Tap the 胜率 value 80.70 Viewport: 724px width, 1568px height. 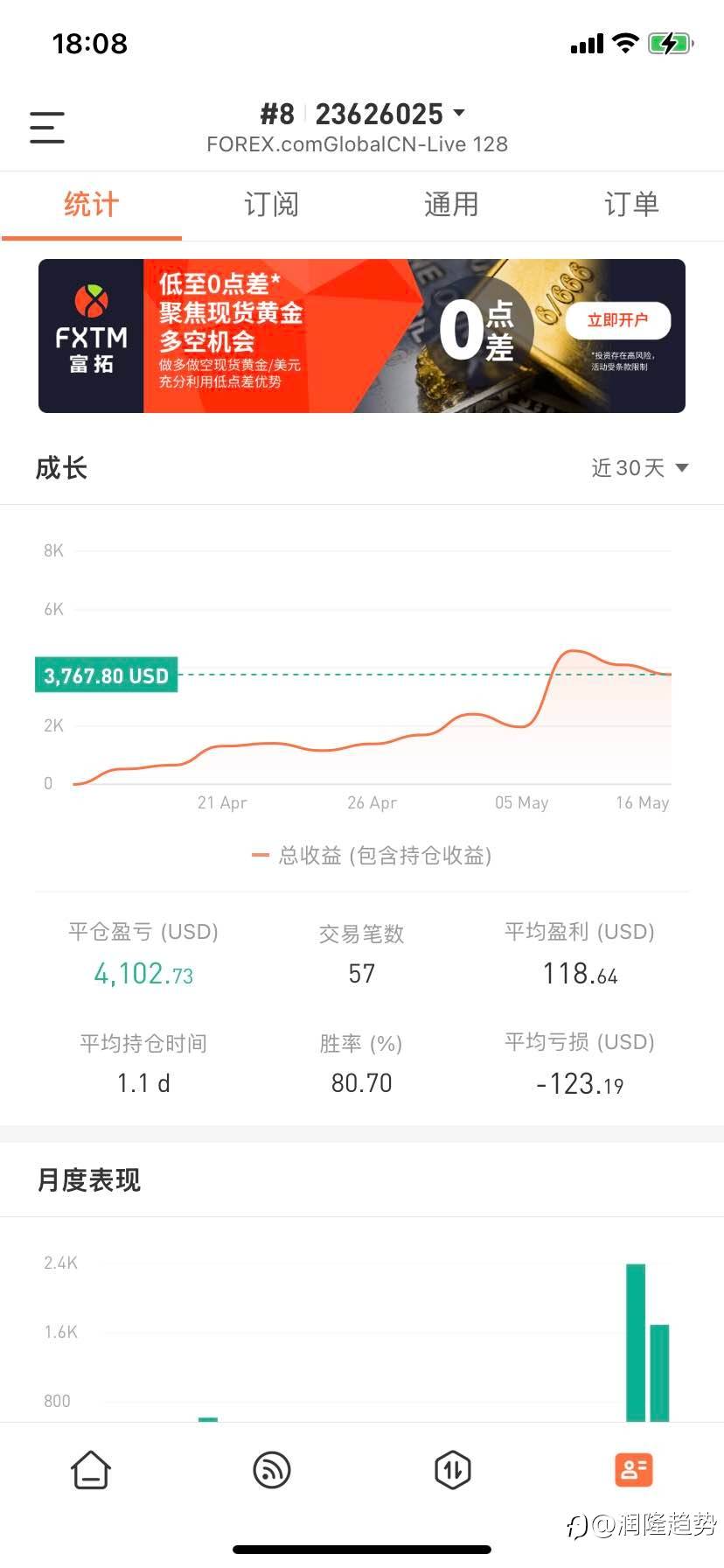coord(362,1083)
